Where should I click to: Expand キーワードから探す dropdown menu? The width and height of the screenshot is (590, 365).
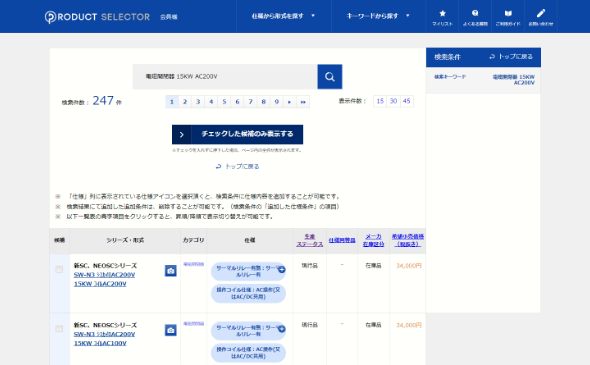[x=378, y=16]
